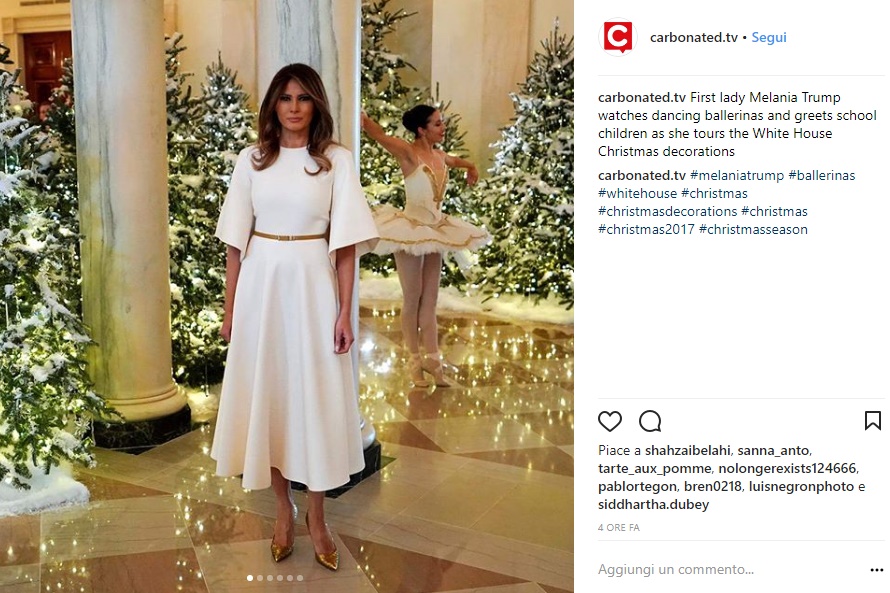This screenshot has width=890, height=593.
Task: Open comments via the speech bubble icon
Action: [x=650, y=421]
